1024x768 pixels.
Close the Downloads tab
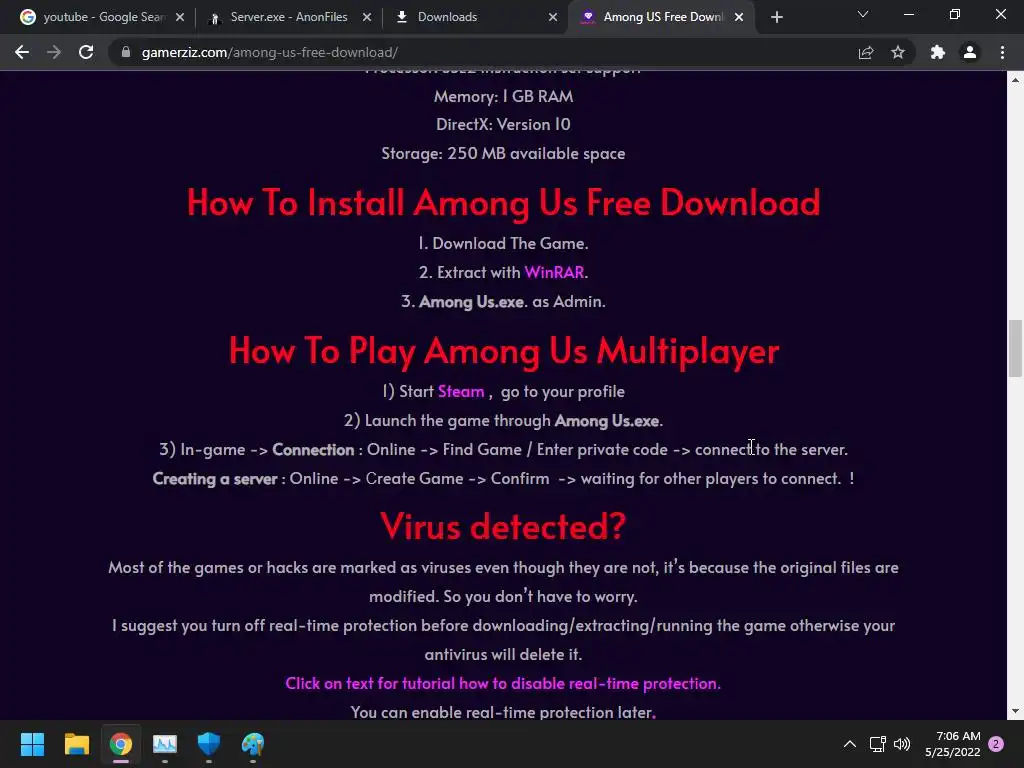tap(553, 17)
